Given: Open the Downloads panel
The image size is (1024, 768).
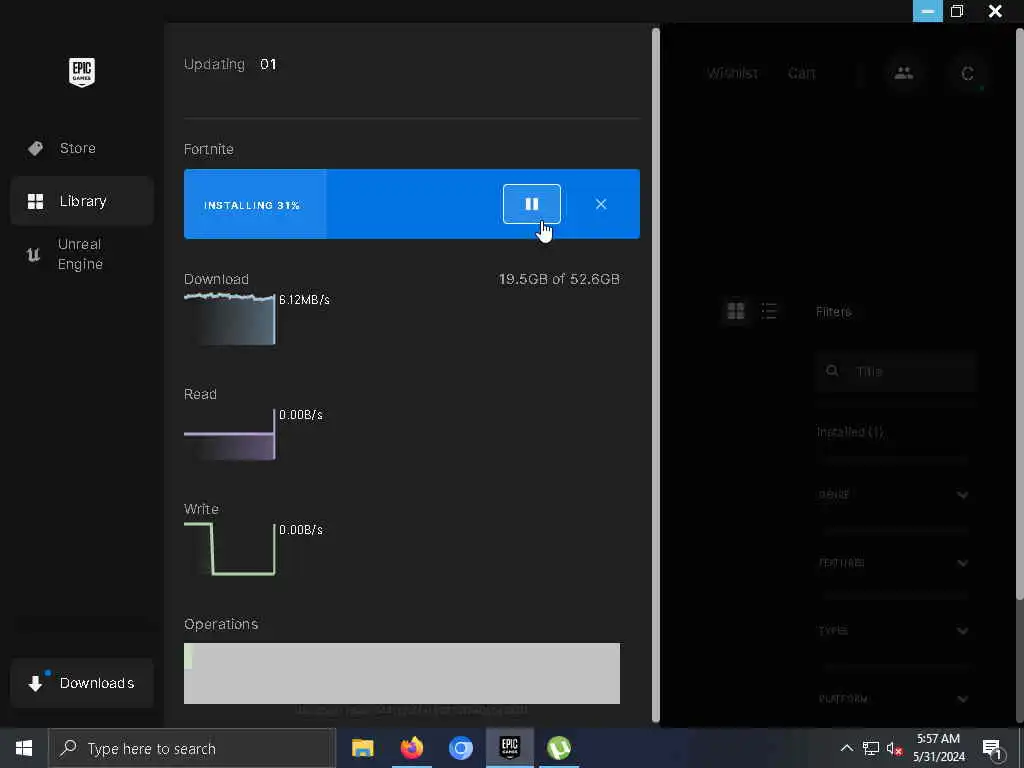Looking at the screenshot, I should click(x=82, y=683).
